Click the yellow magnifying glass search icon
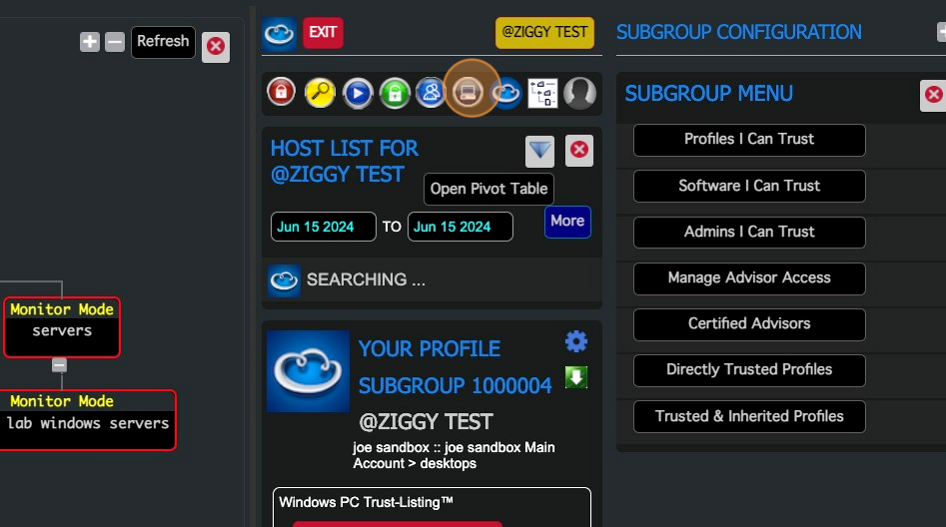The width and height of the screenshot is (946, 527). click(x=319, y=93)
